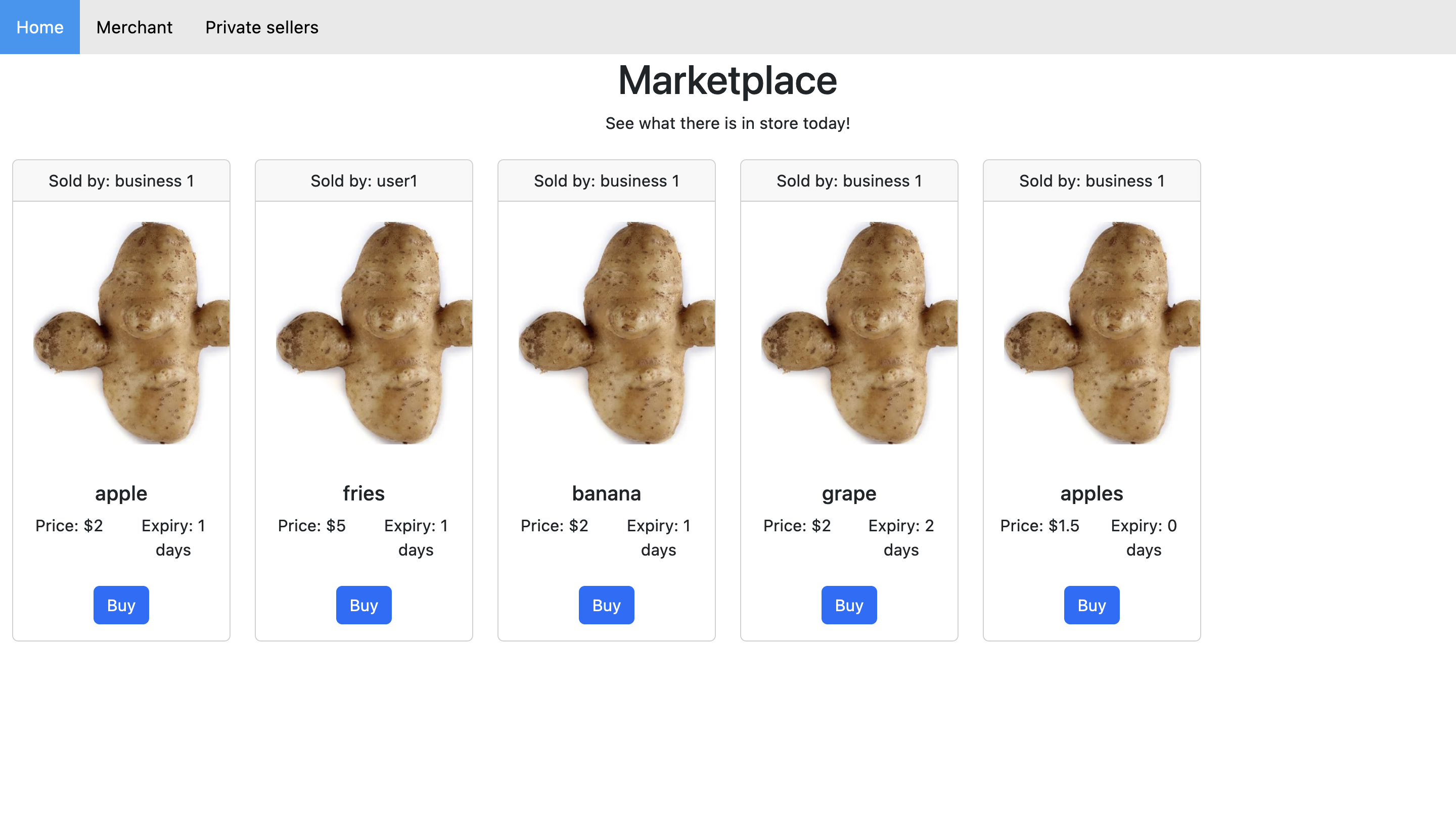Click the banana product image
This screenshot has height=824, width=1456.
(617, 333)
